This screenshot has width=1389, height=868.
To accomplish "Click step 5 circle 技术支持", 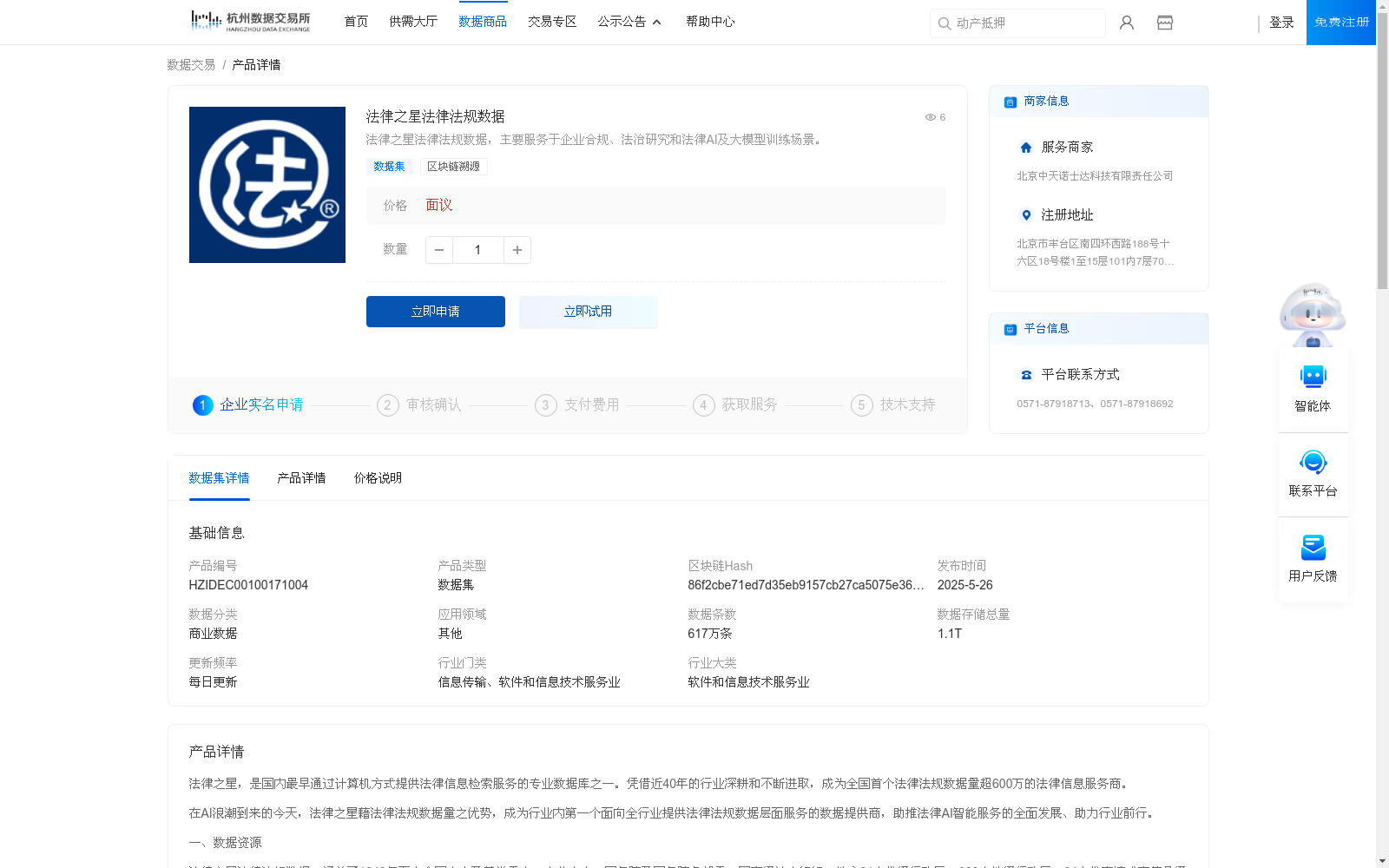I will click(x=861, y=405).
